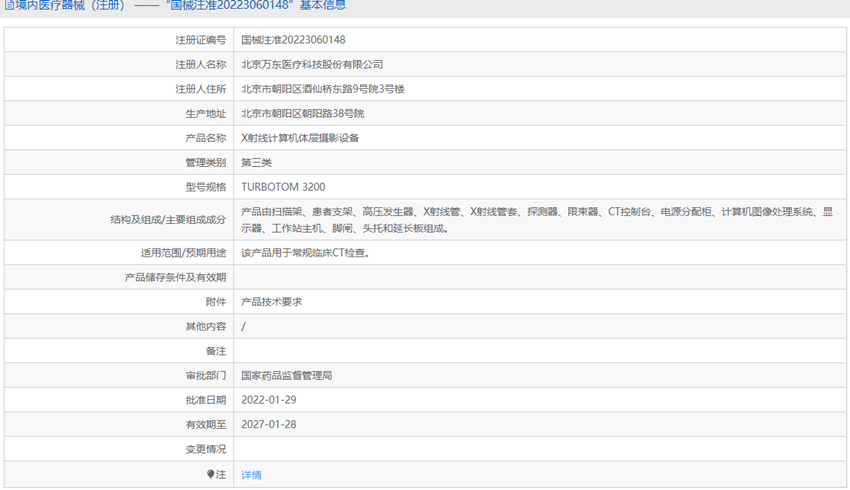The image size is (850, 490).
Task: Click the 产品名称 row label
Action: 205,138
